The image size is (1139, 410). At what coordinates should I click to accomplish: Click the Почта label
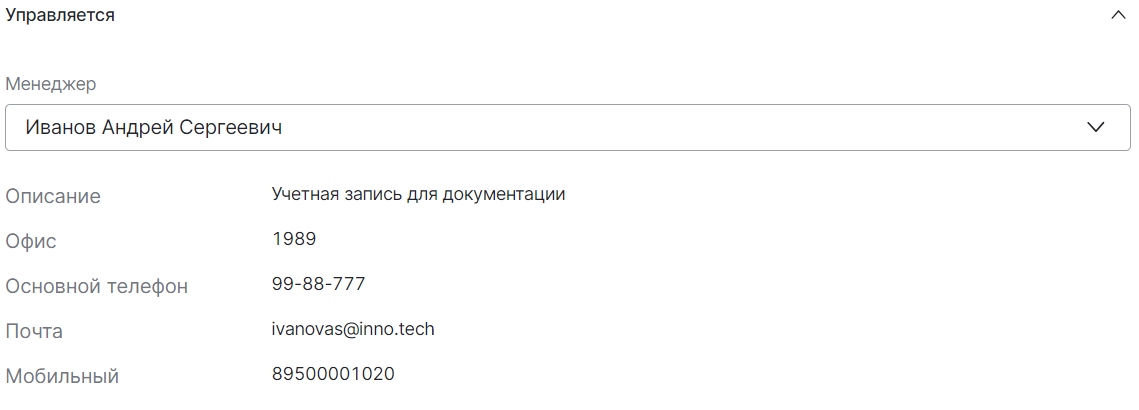(x=34, y=332)
